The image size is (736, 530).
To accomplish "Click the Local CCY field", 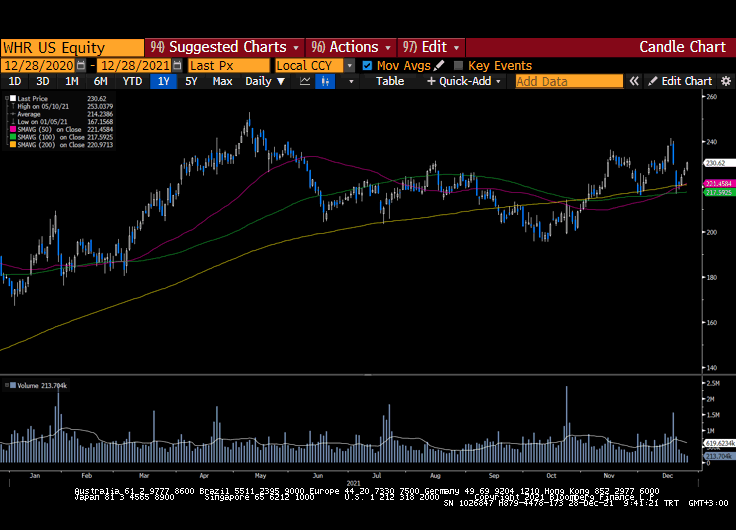I will pos(309,65).
